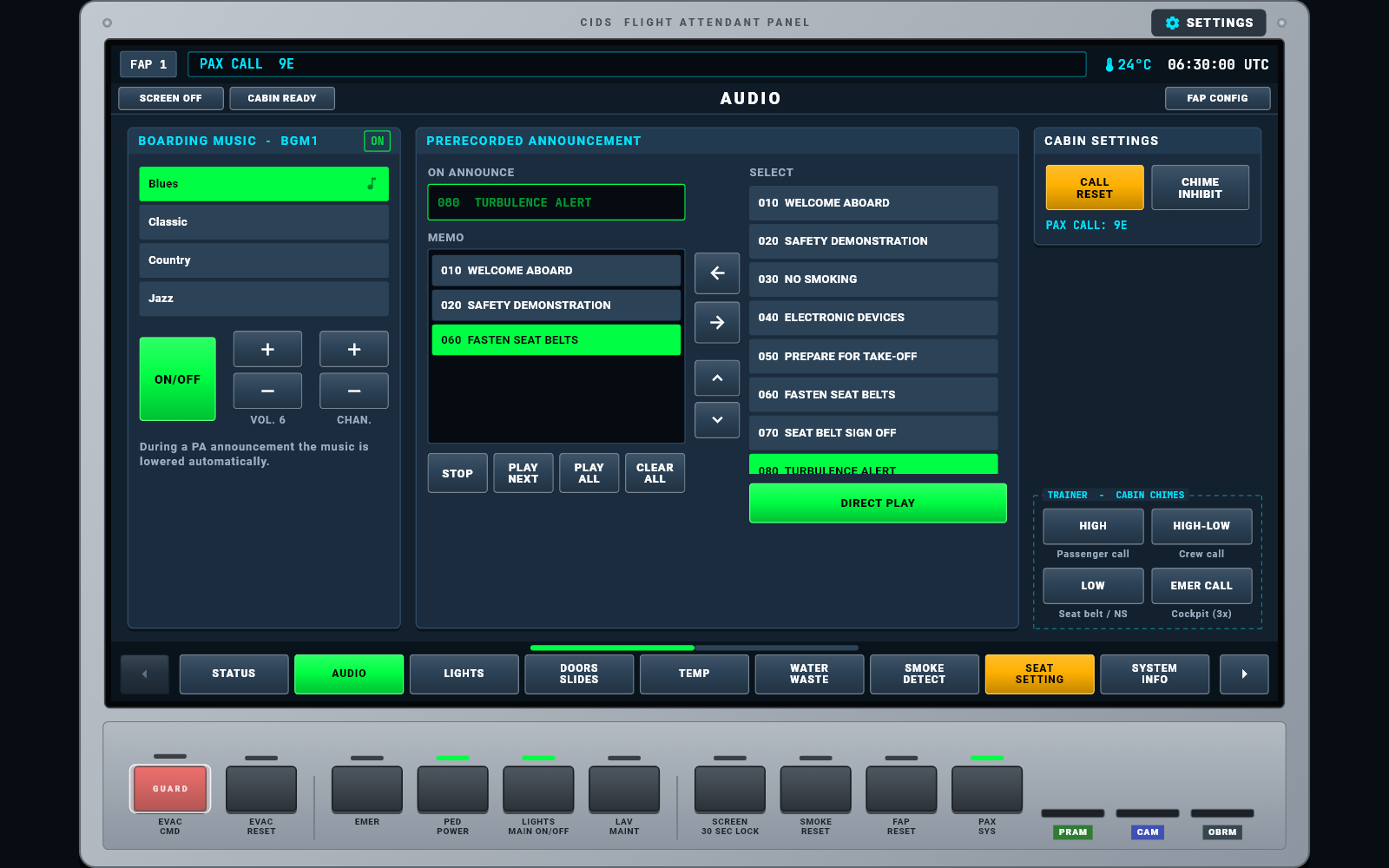Move announcement to memo with left arrow

[717, 273]
